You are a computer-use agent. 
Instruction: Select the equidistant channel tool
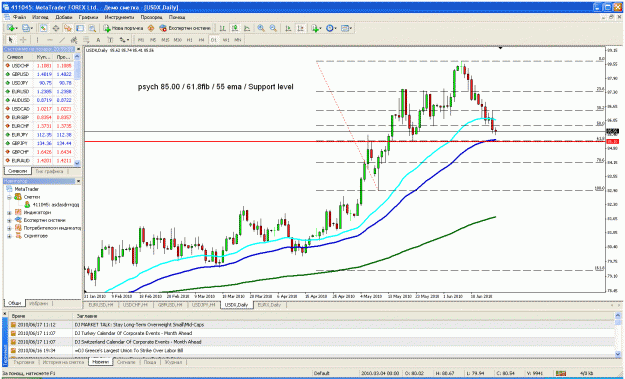point(74,40)
